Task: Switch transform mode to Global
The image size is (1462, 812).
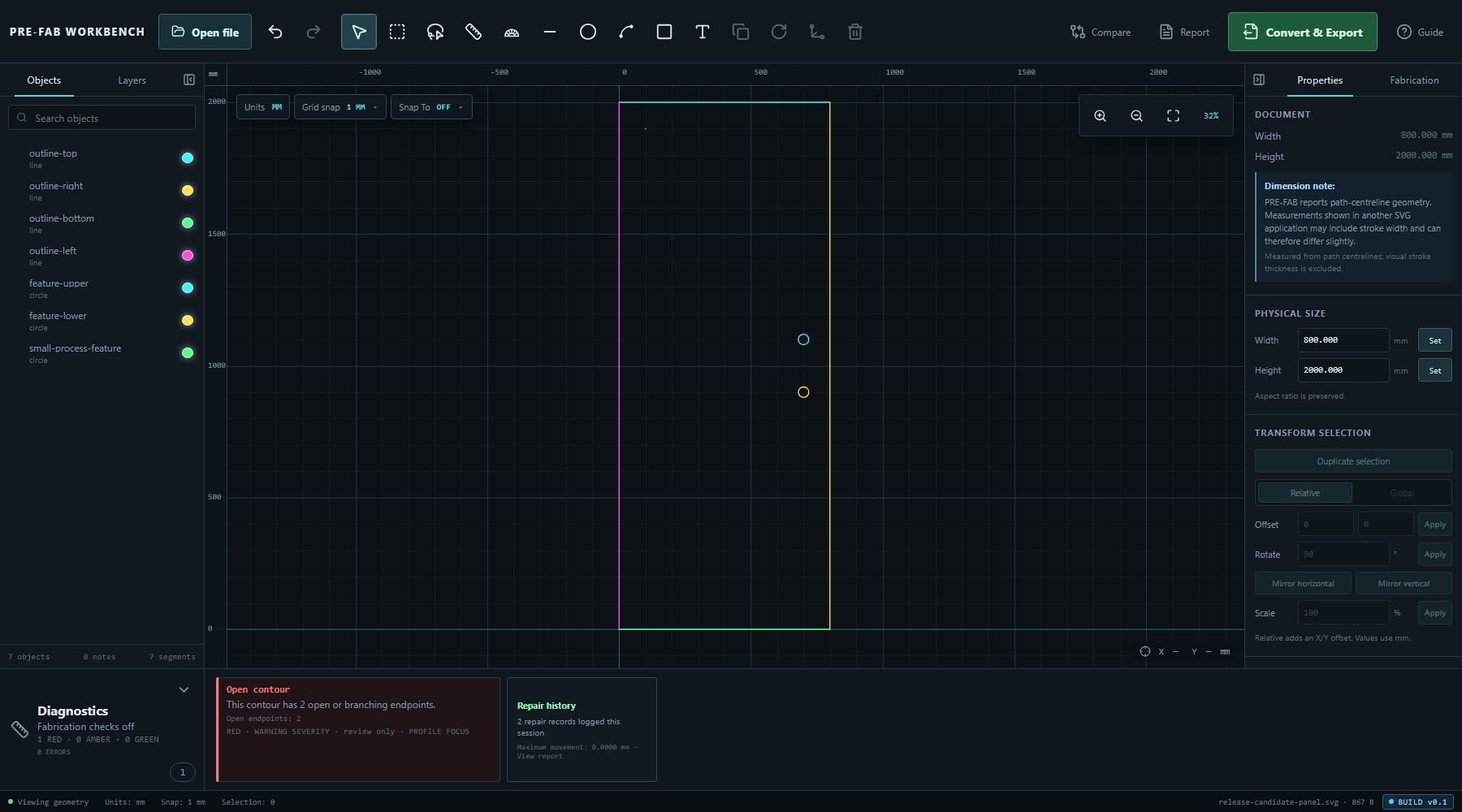Action: coord(1401,493)
